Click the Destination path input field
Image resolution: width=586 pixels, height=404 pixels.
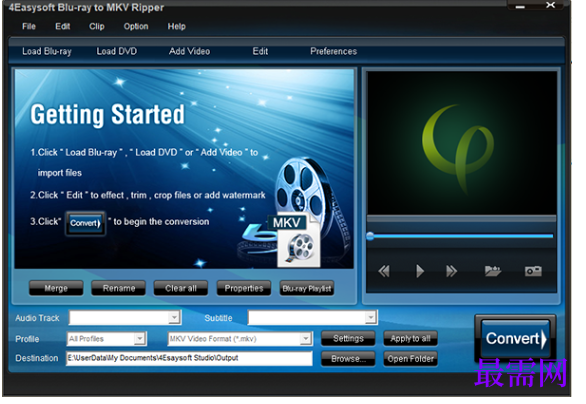click(189, 358)
